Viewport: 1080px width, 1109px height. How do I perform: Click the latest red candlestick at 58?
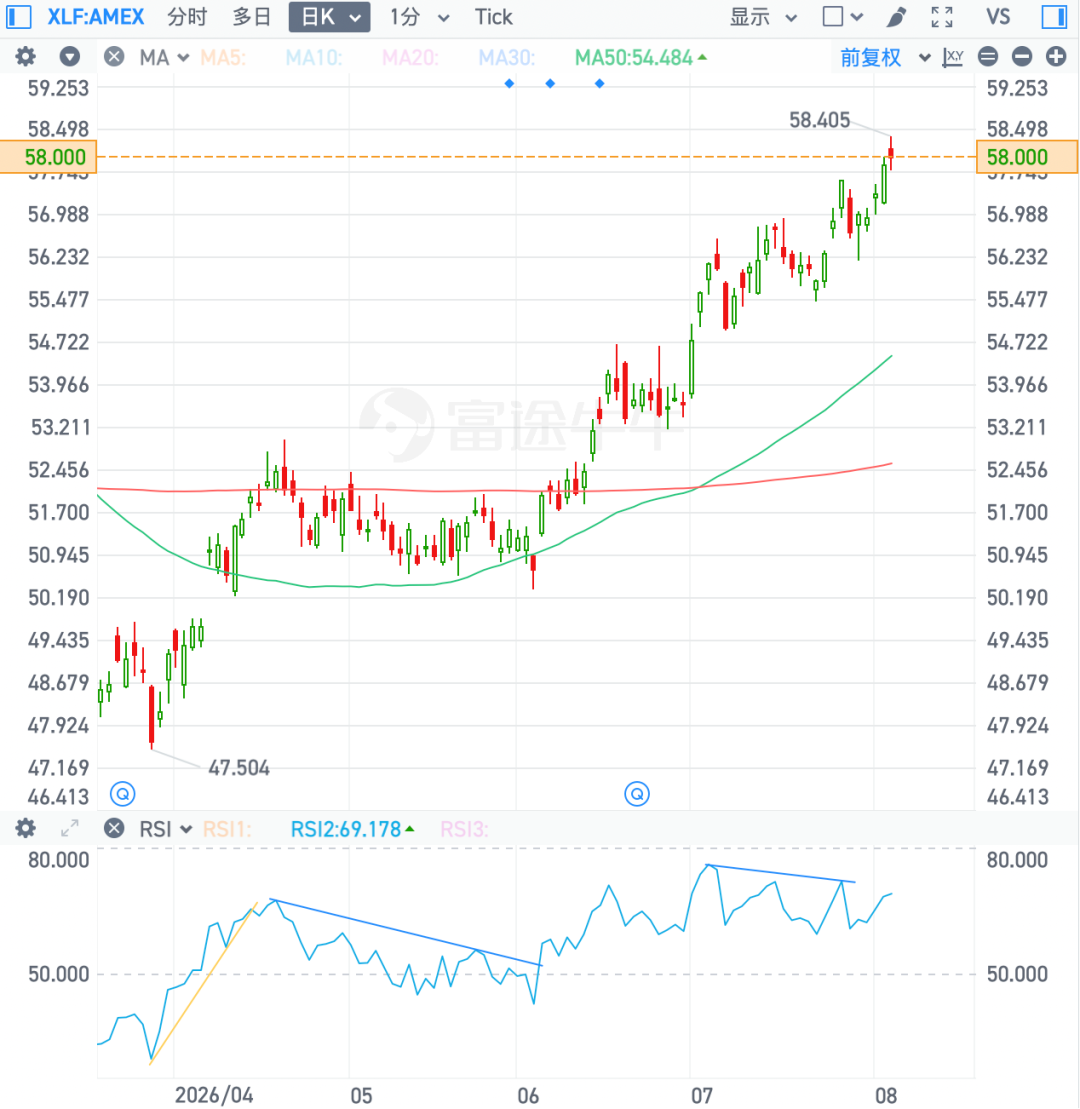pyautogui.click(x=890, y=153)
